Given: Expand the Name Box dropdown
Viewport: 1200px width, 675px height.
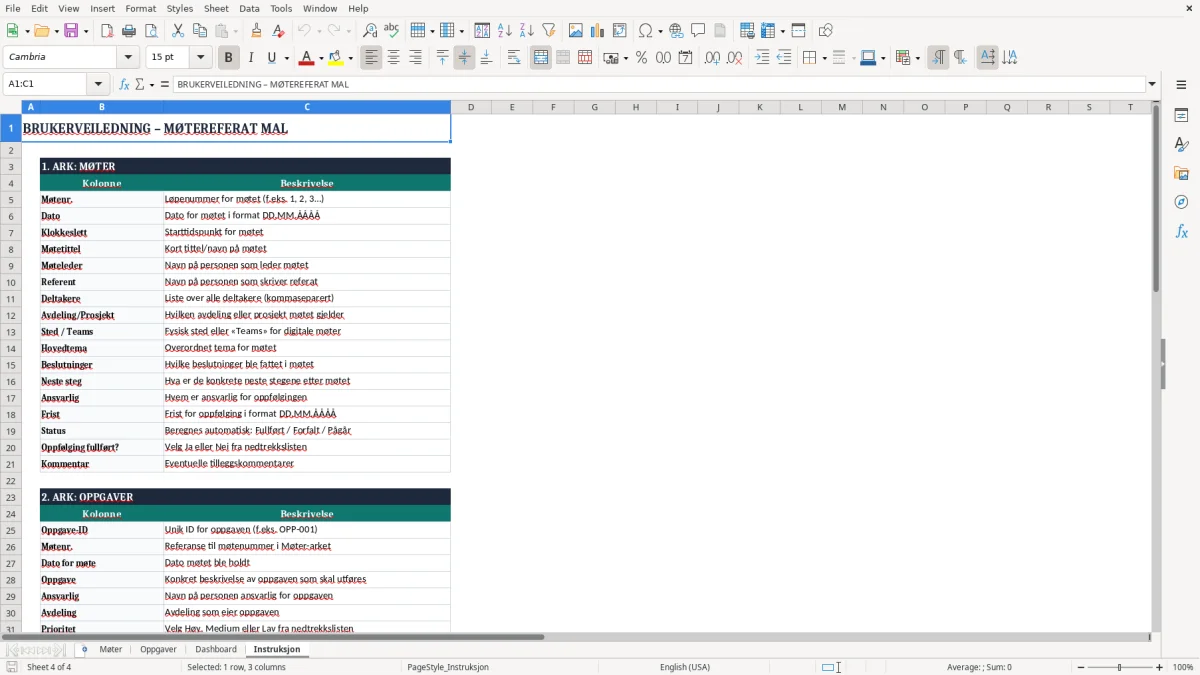Looking at the screenshot, I should (98, 84).
